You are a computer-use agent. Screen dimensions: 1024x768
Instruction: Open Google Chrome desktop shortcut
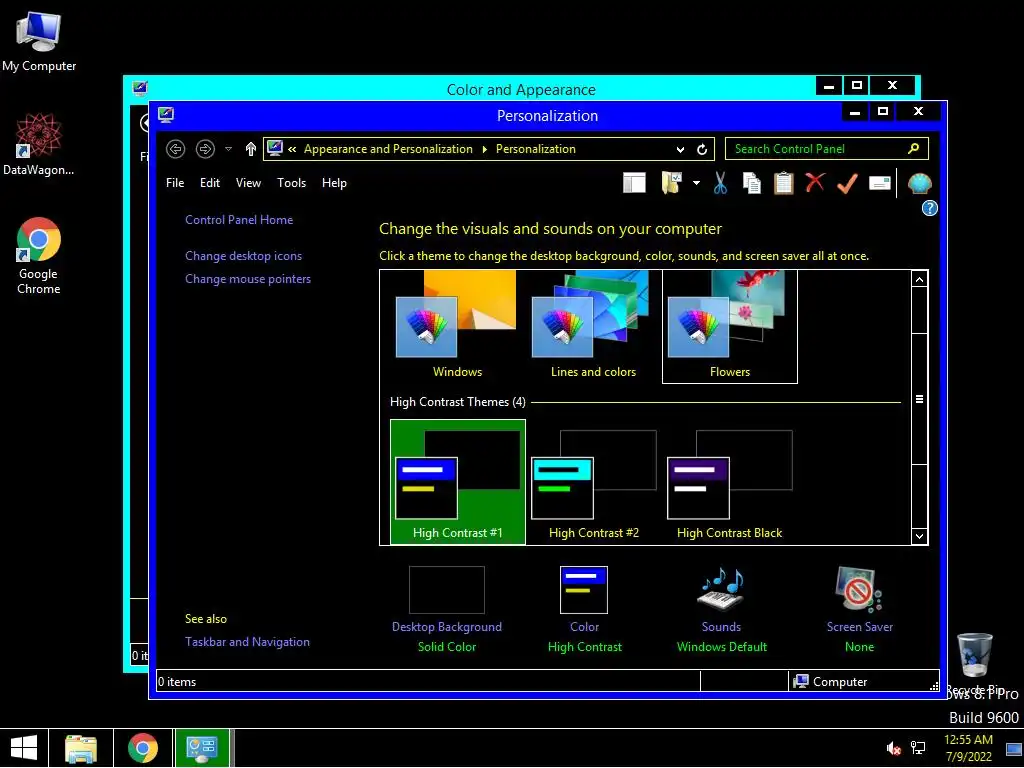point(39,256)
